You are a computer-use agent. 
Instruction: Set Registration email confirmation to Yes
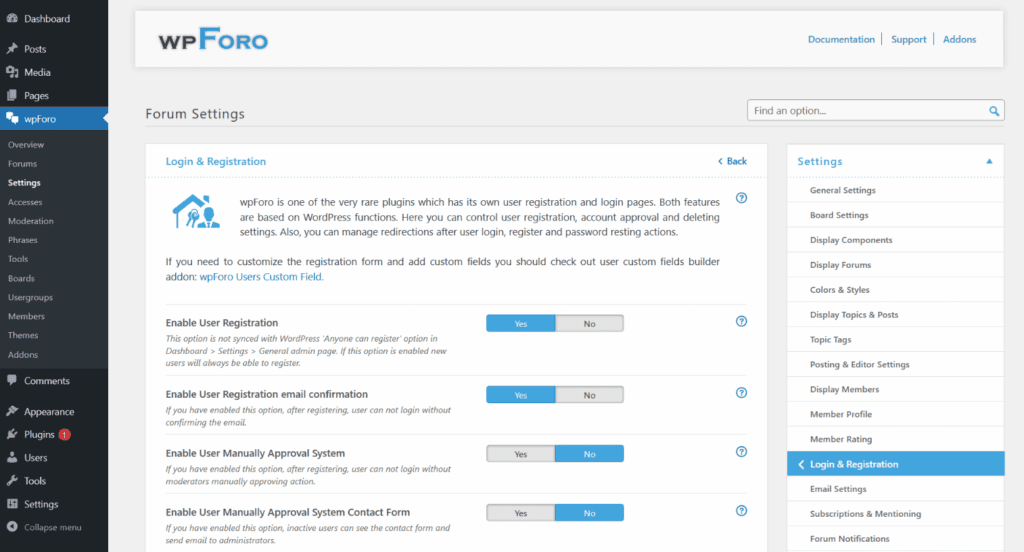point(520,395)
